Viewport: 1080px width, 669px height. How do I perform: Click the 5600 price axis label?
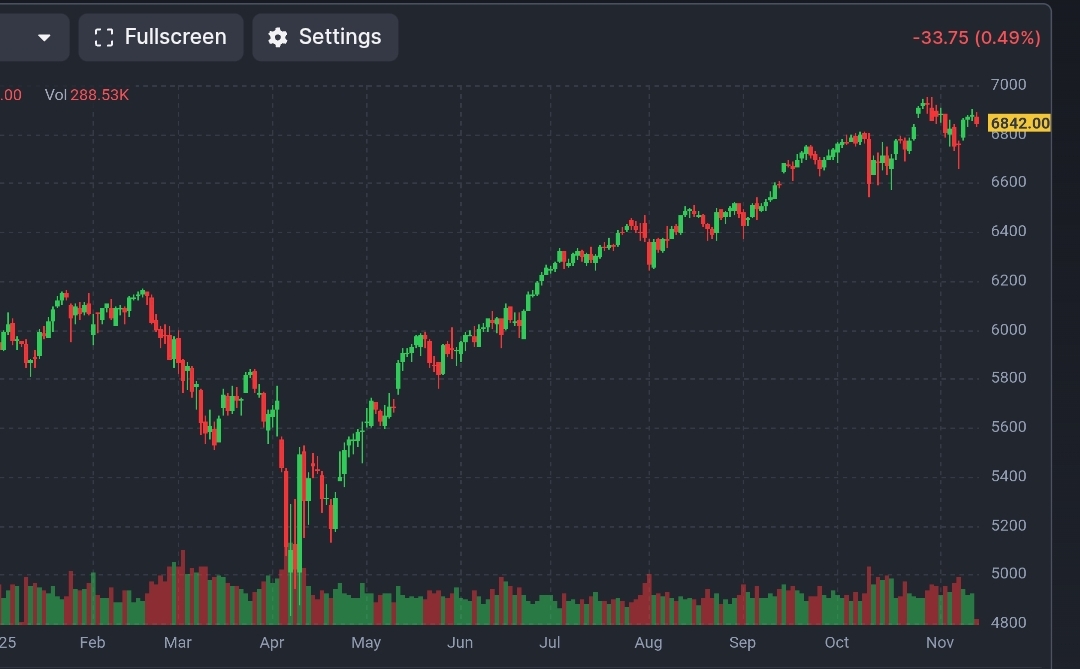point(1008,427)
